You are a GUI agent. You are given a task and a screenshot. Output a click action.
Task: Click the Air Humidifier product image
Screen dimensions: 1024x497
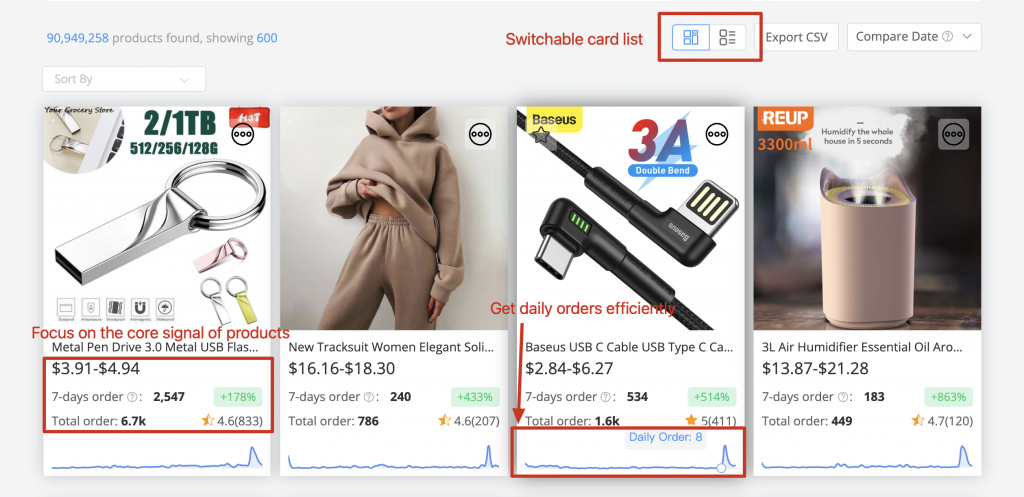click(867, 218)
